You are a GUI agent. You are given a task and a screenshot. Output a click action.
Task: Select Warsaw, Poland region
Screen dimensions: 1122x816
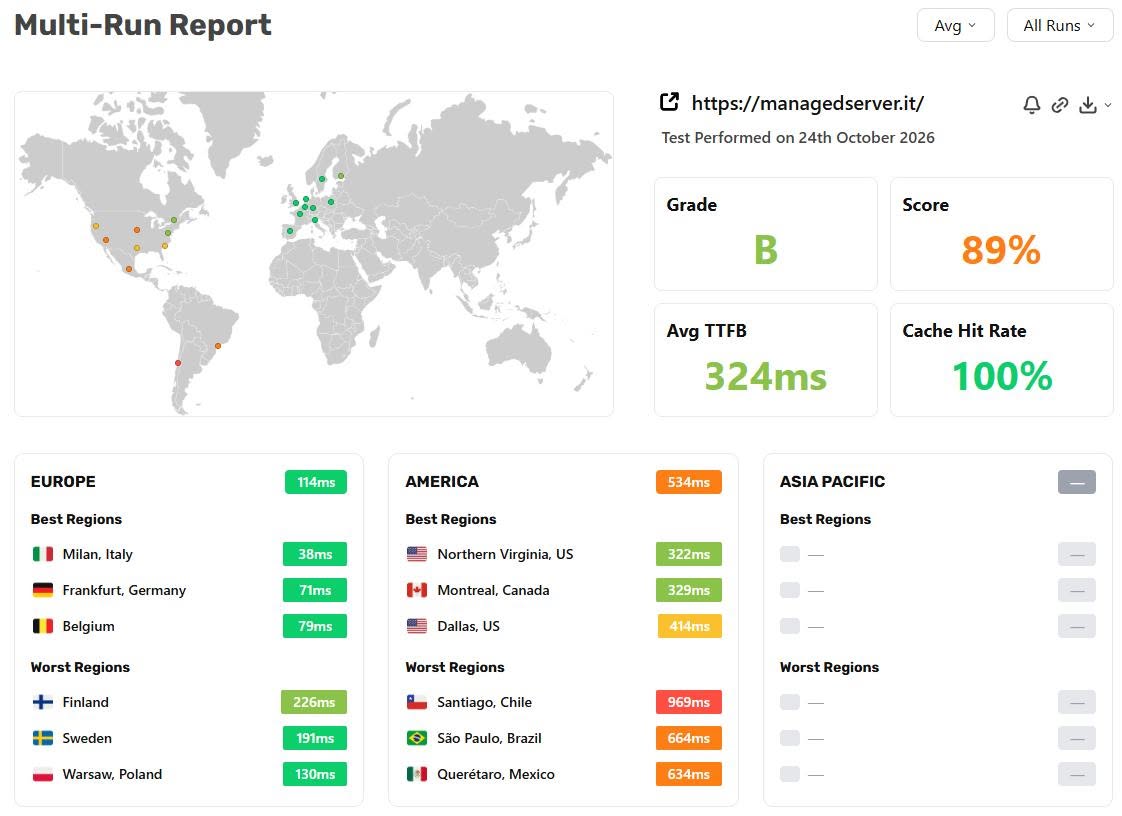[112, 774]
